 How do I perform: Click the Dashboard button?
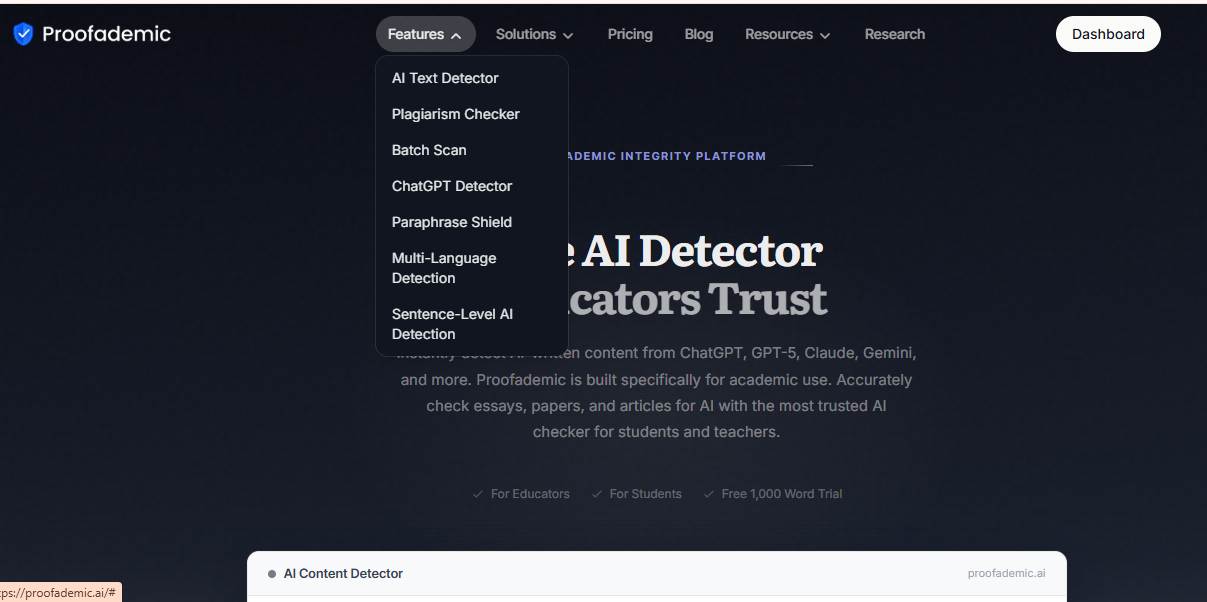point(1108,34)
